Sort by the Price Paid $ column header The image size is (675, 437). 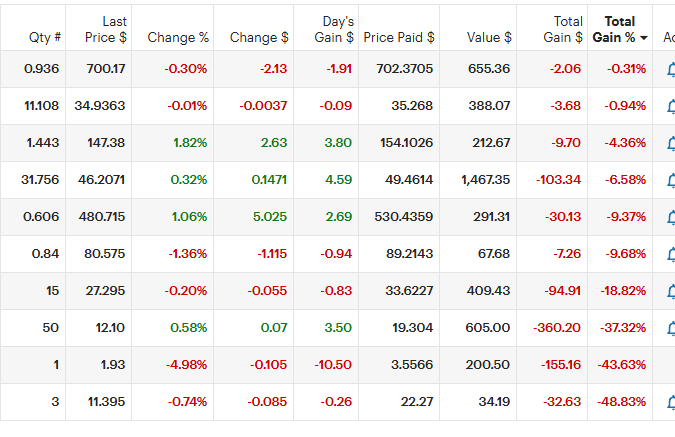coord(399,37)
